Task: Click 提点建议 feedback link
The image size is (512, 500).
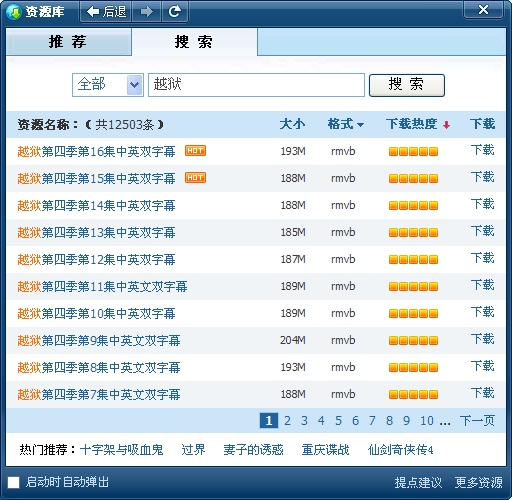Action: 418,482
